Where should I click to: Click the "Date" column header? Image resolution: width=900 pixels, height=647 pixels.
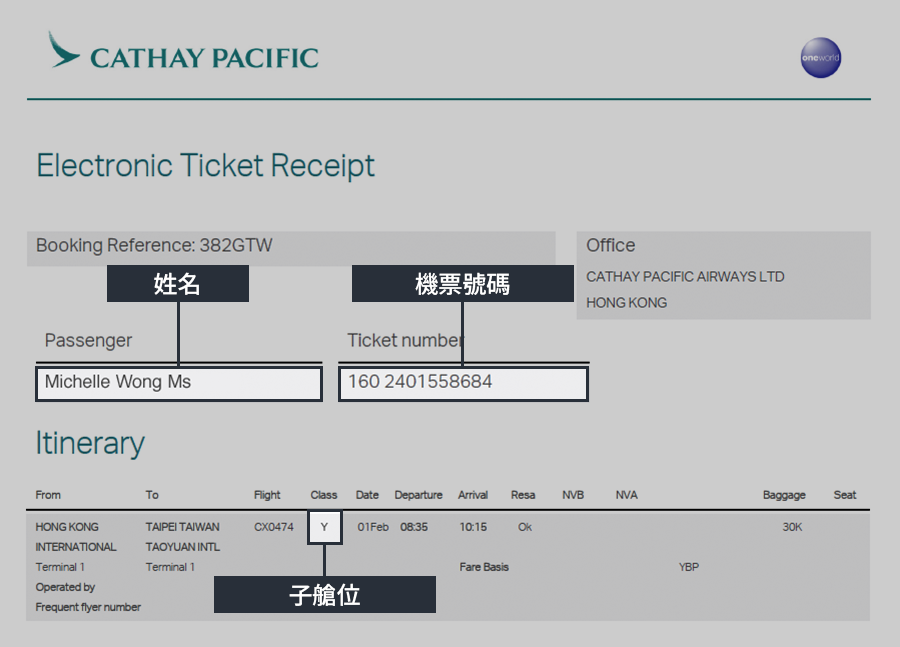pos(367,495)
